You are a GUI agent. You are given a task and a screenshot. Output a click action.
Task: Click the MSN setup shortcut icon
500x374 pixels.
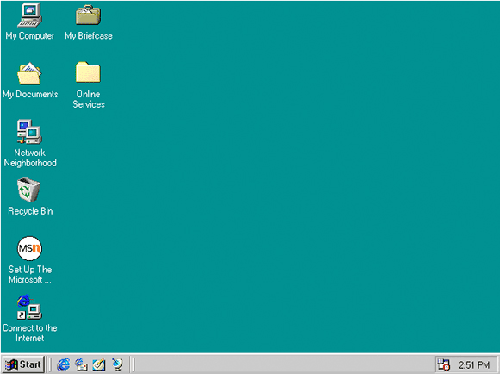pyautogui.click(x=29, y=248)
